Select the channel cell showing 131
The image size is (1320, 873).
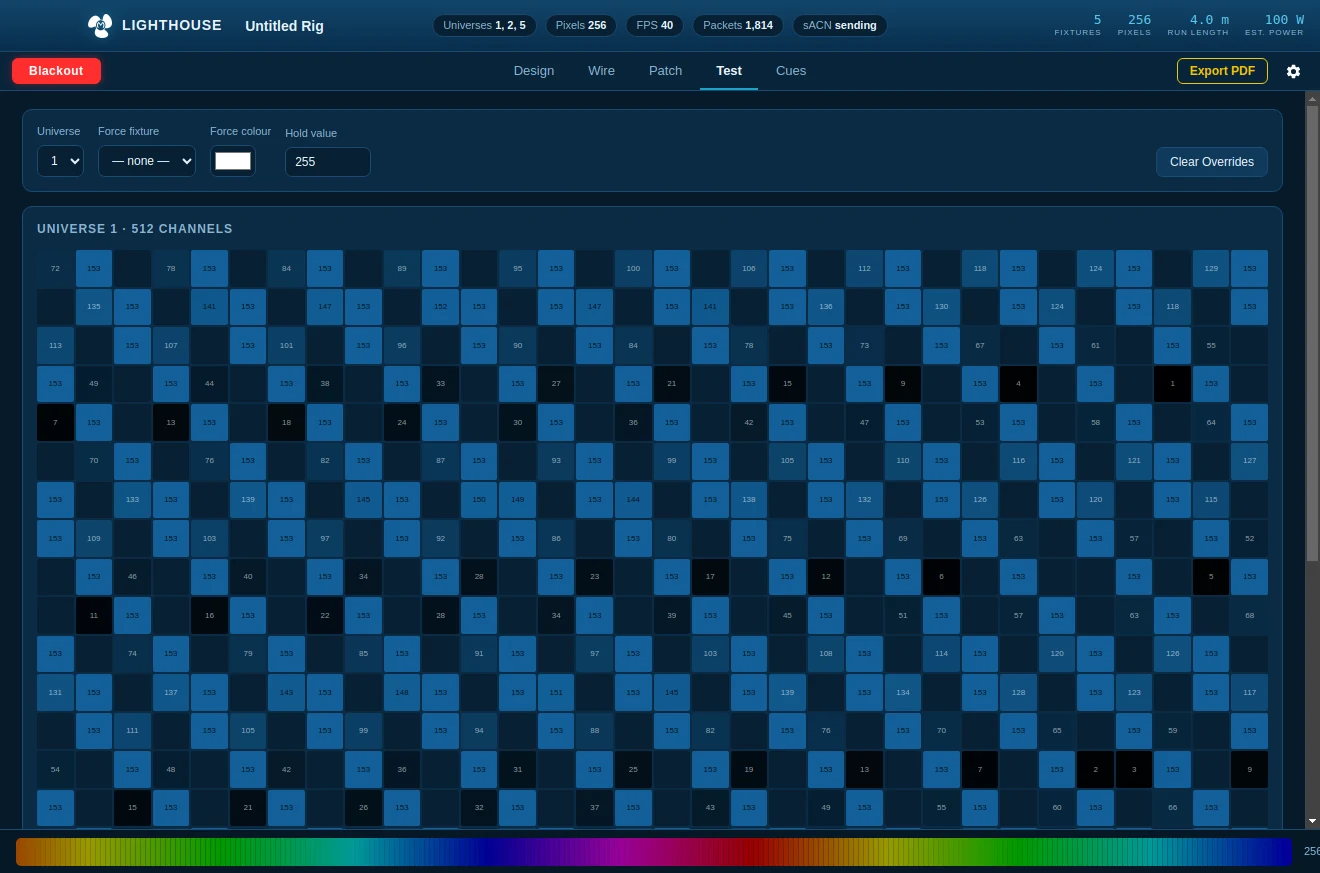(x=55, y=693)
